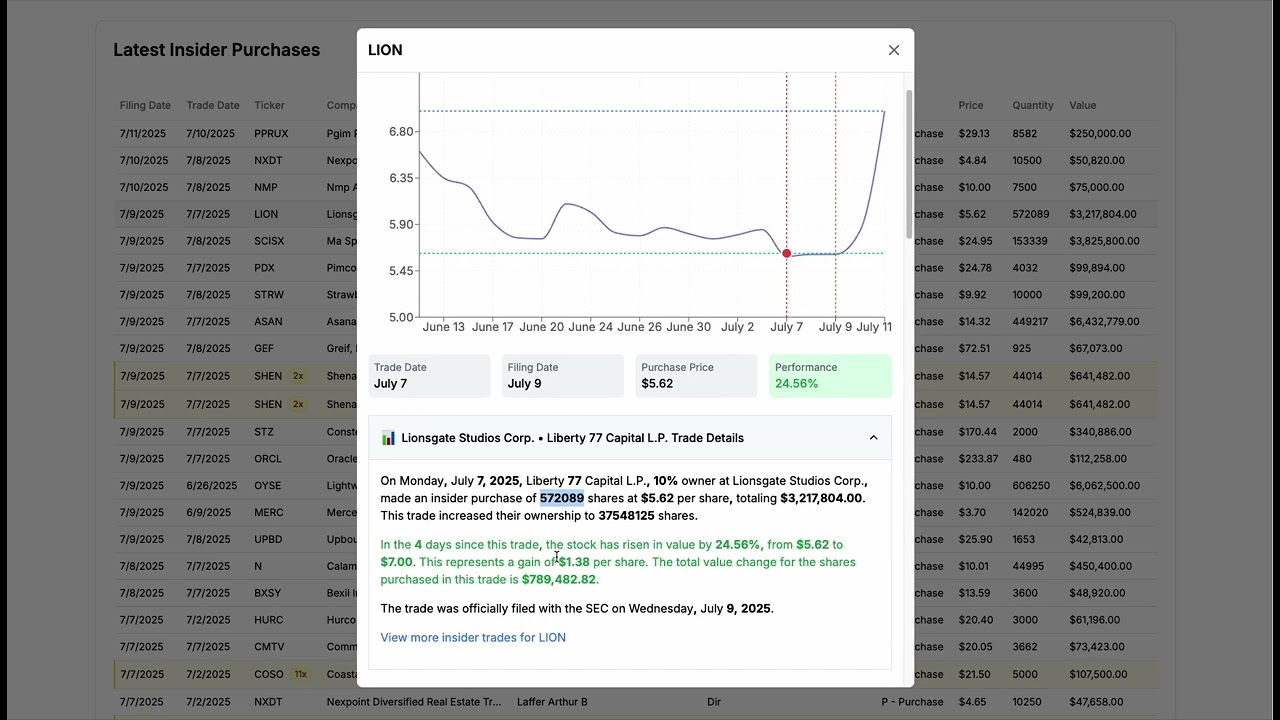Click the Filing Date July 9 card

563,376
